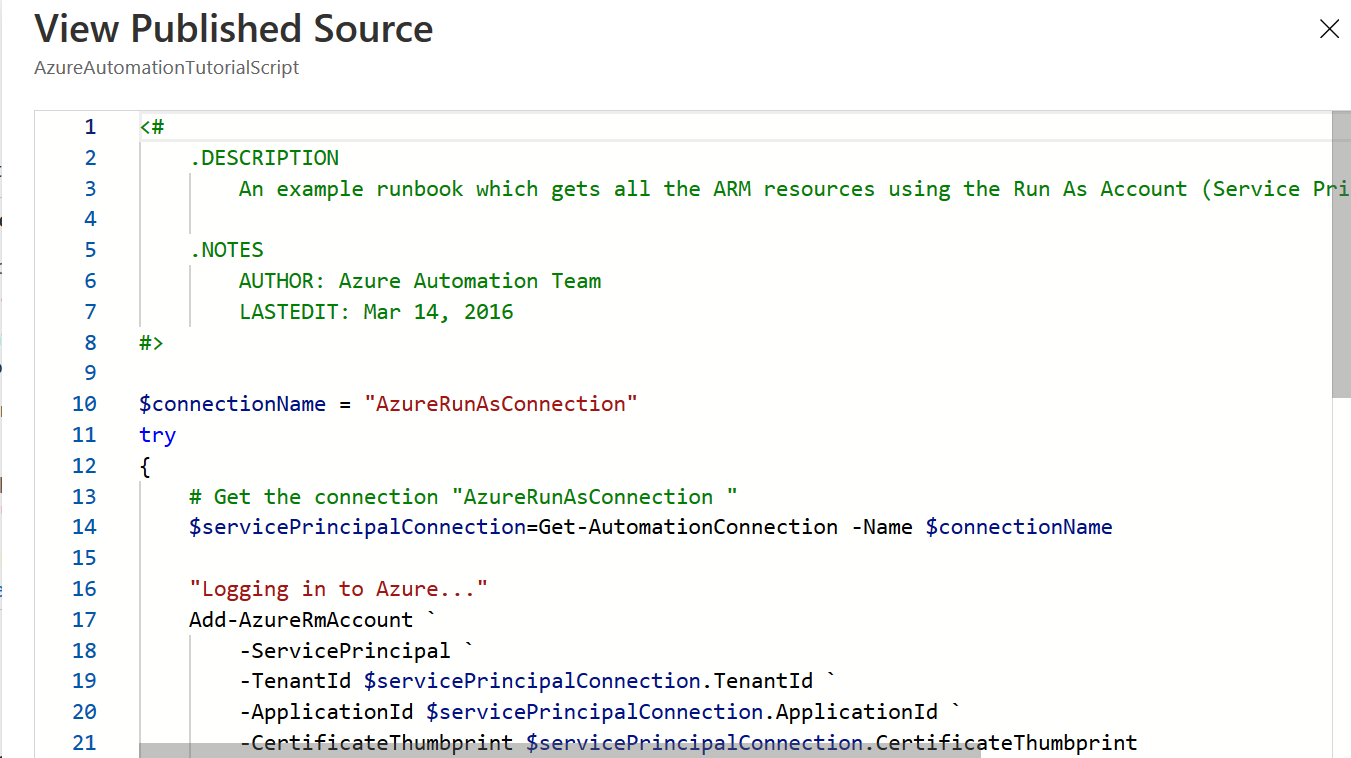The width and height of the screenshot is (1351, 758).
Task: Close the View Published Source panel
Action: (x=1329, y=29)
